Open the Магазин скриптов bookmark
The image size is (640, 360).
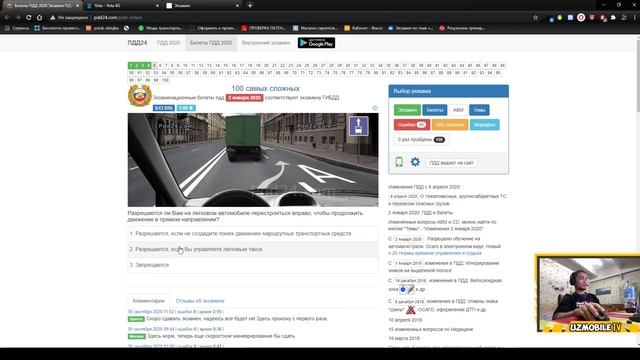[x=315, y=28]
